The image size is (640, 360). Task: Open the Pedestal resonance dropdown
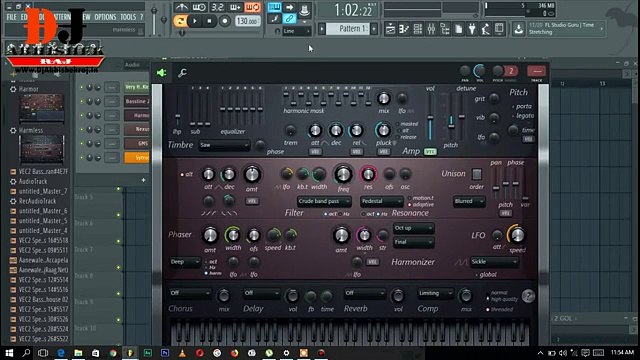tap(381, 201)
